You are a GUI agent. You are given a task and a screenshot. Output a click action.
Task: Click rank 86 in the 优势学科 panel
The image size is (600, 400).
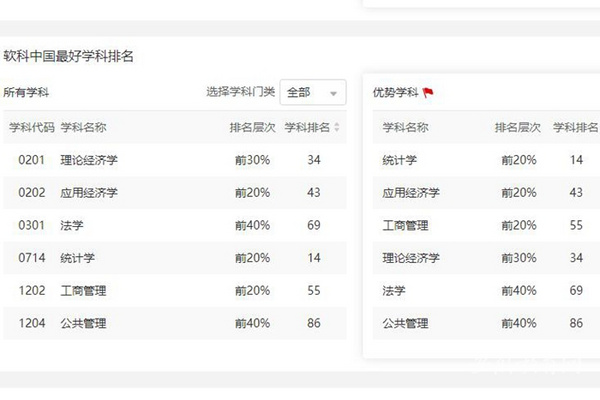[576, 323]
